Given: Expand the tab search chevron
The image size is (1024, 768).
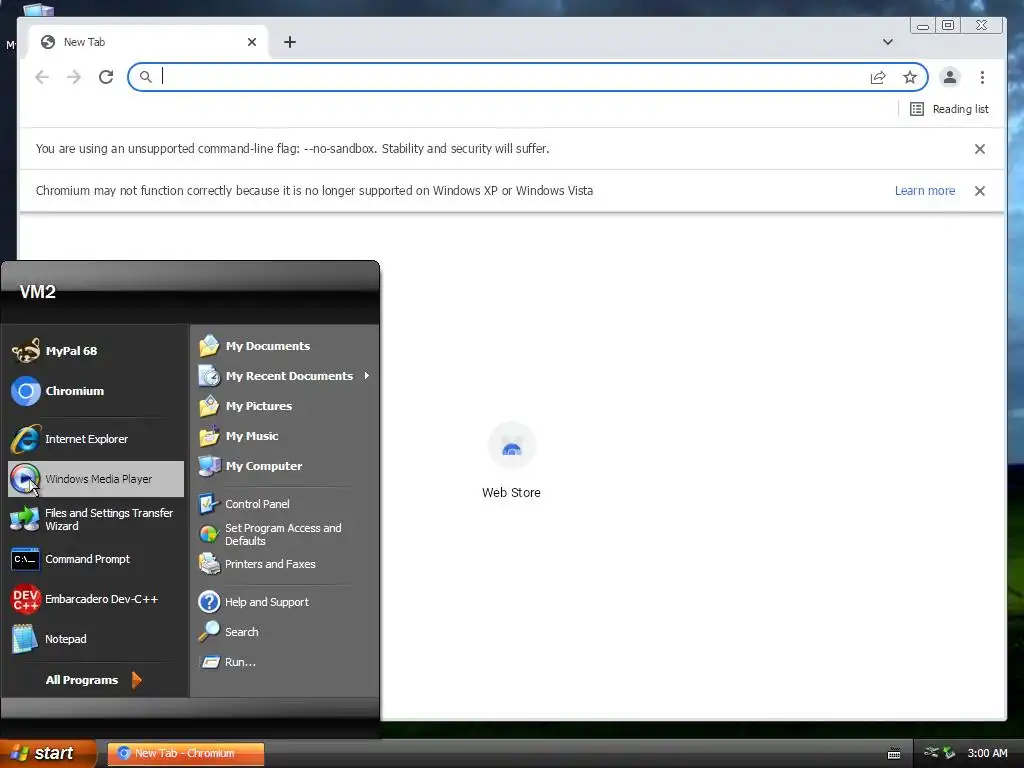Looking at the screenshot, I should click(888, 42).
